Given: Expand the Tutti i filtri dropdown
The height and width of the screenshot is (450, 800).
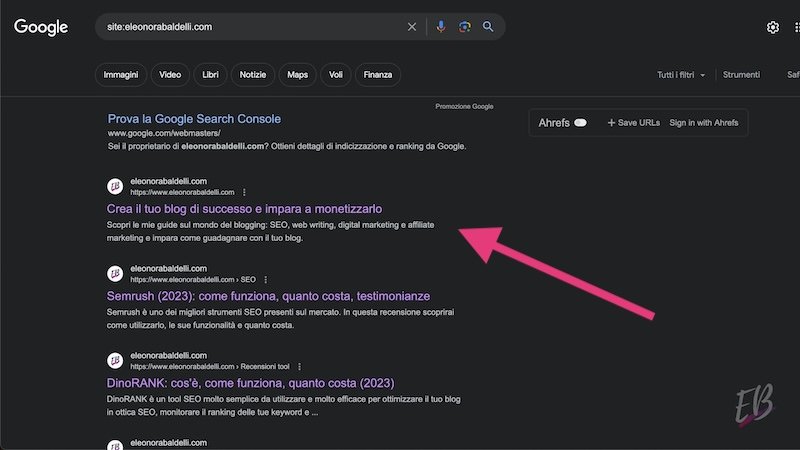Looking at the screenshot, I should (681, 75).
